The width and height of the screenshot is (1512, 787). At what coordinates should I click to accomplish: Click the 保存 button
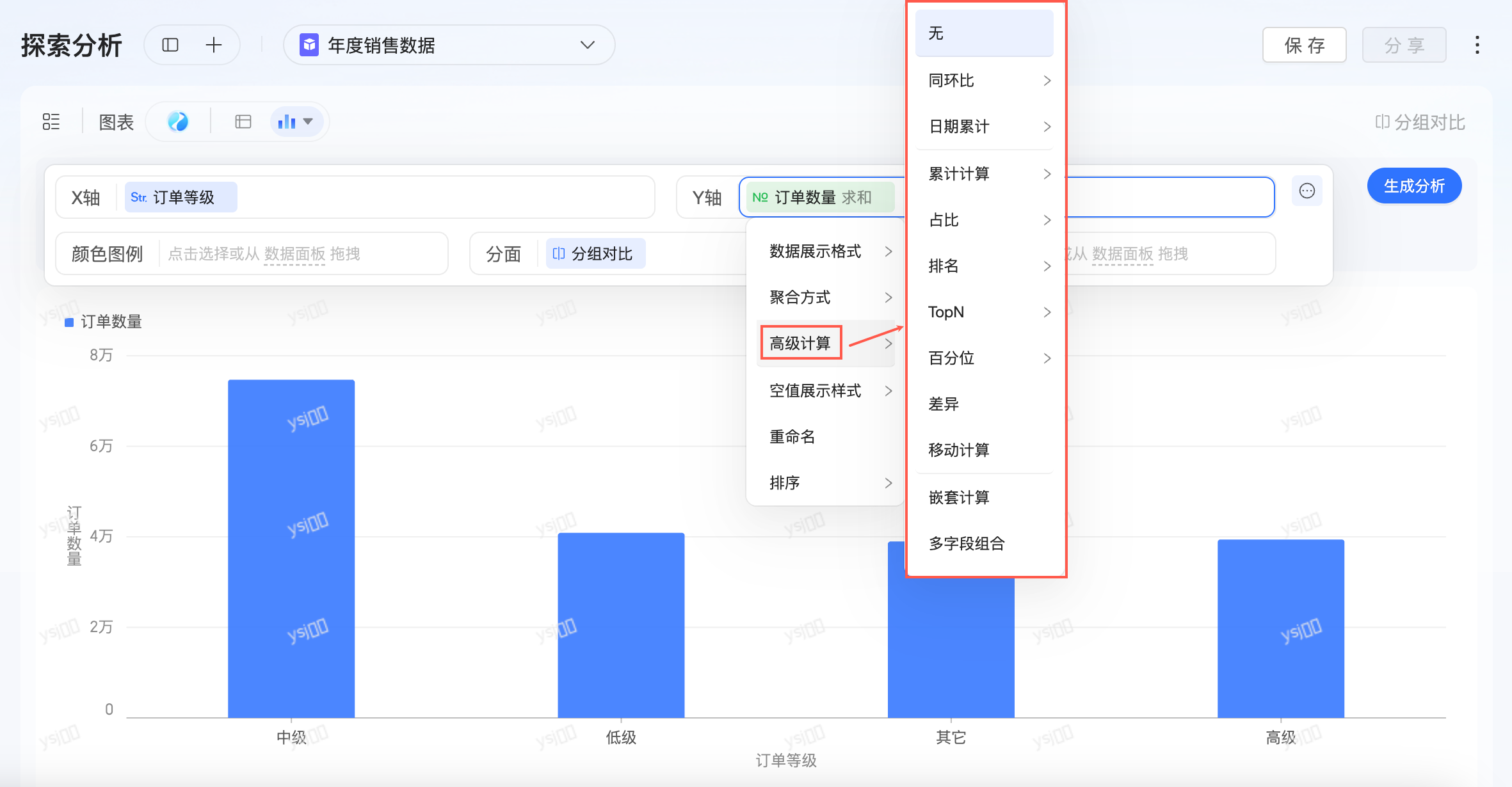coord(1304,45)
